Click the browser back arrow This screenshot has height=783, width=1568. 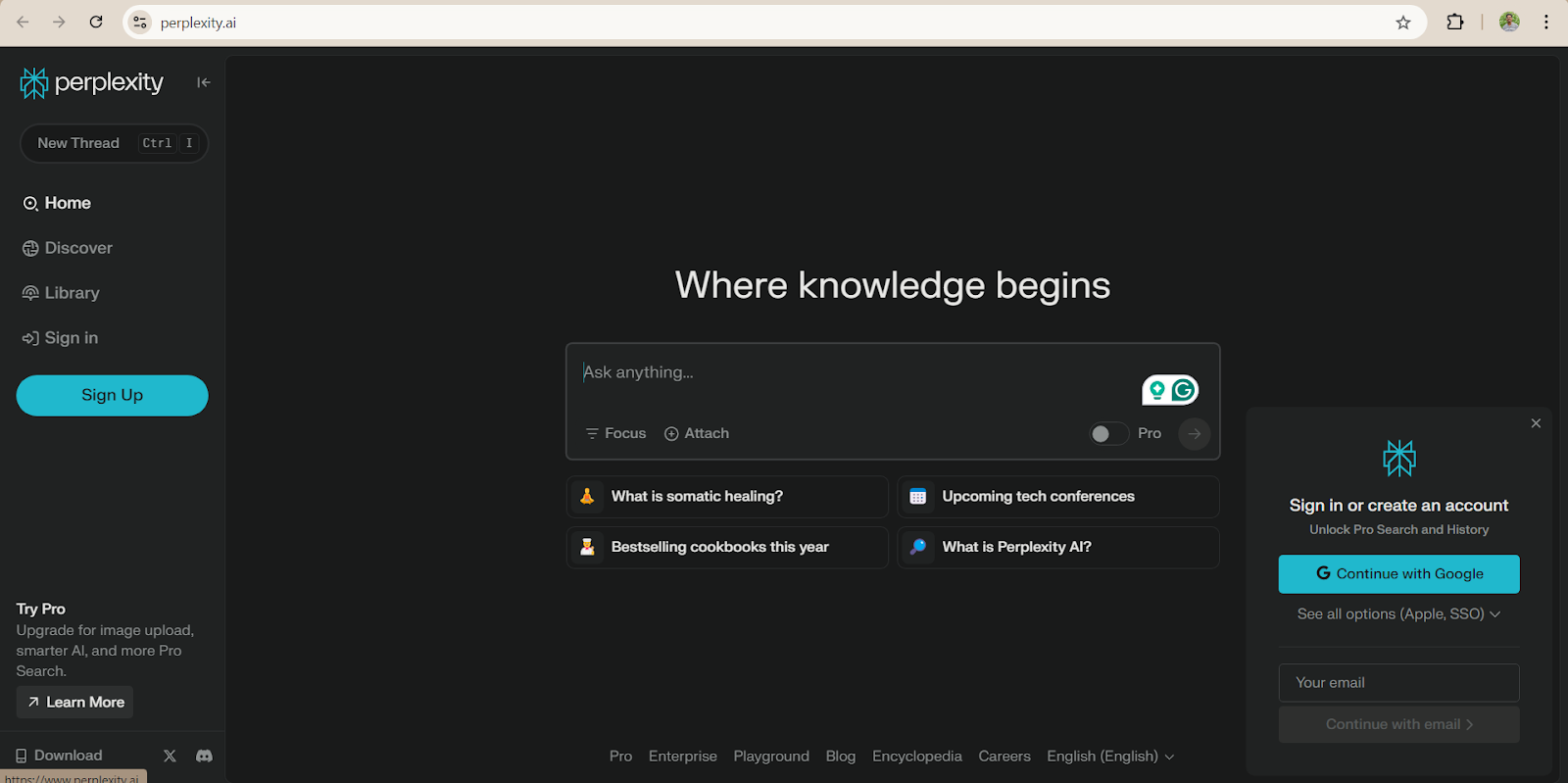(23, 22)
